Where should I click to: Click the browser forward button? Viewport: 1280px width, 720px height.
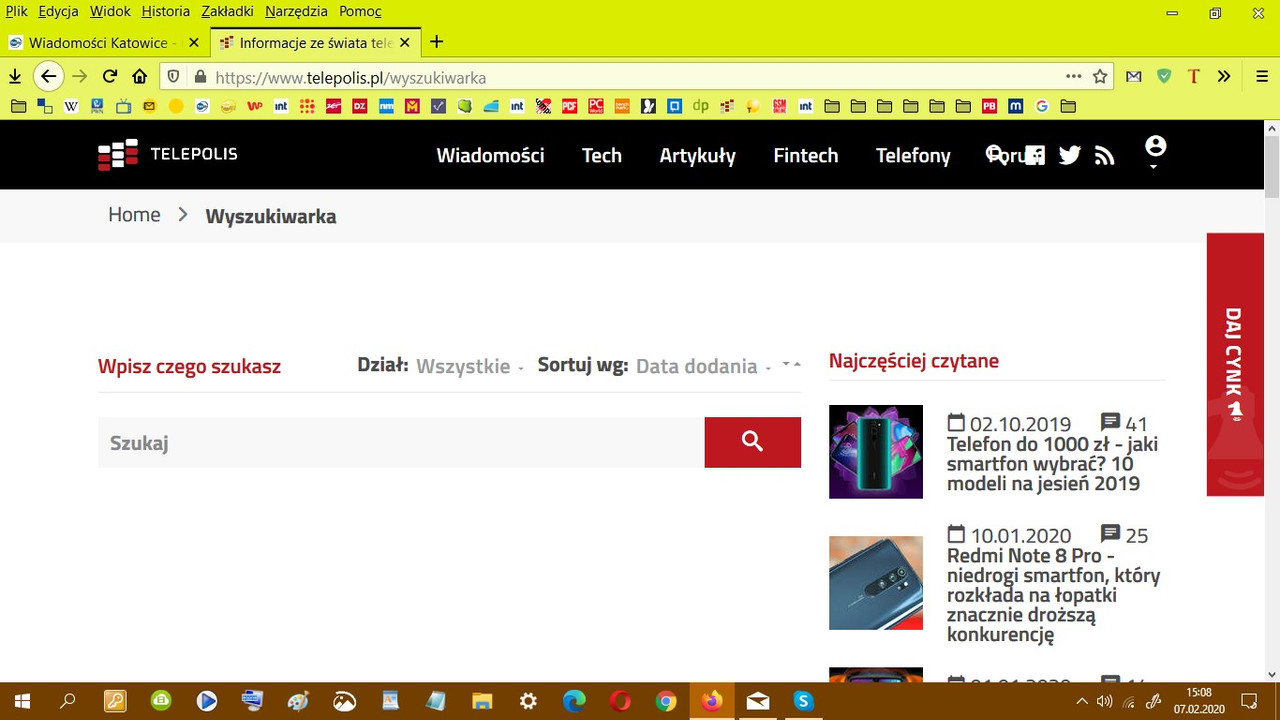[80, 76]
